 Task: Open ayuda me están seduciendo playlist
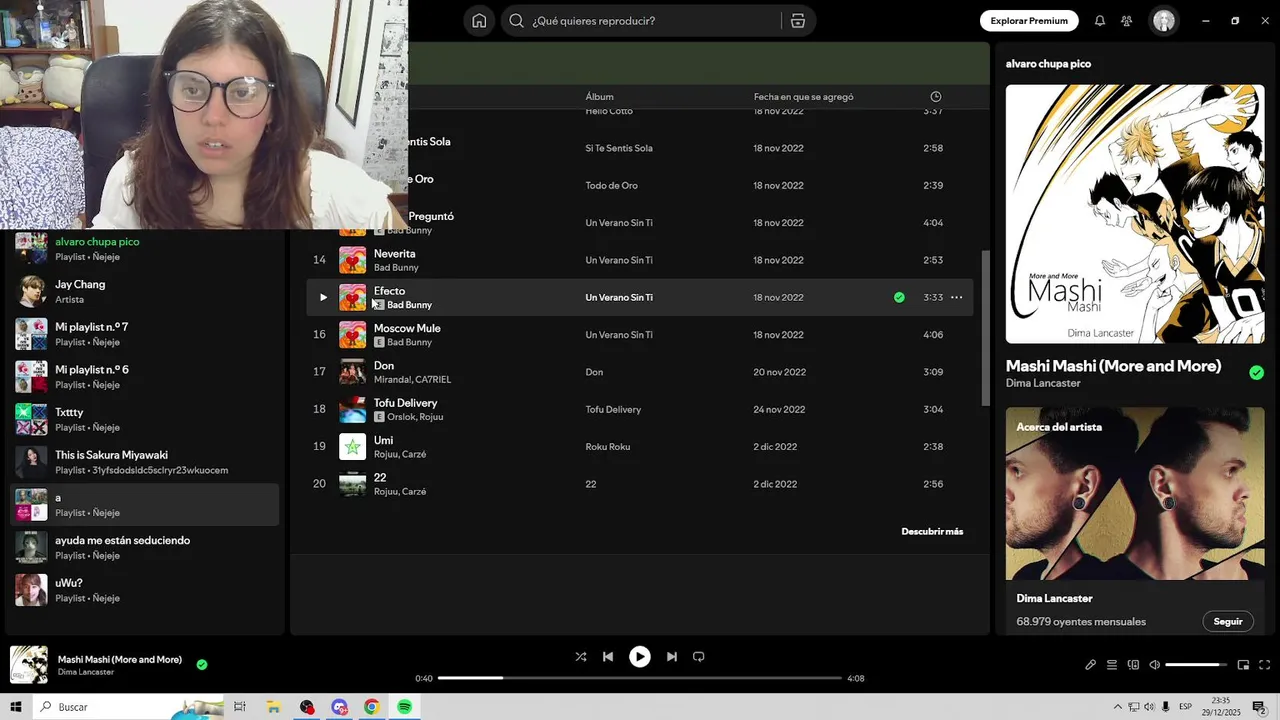[x=145, y=547]
